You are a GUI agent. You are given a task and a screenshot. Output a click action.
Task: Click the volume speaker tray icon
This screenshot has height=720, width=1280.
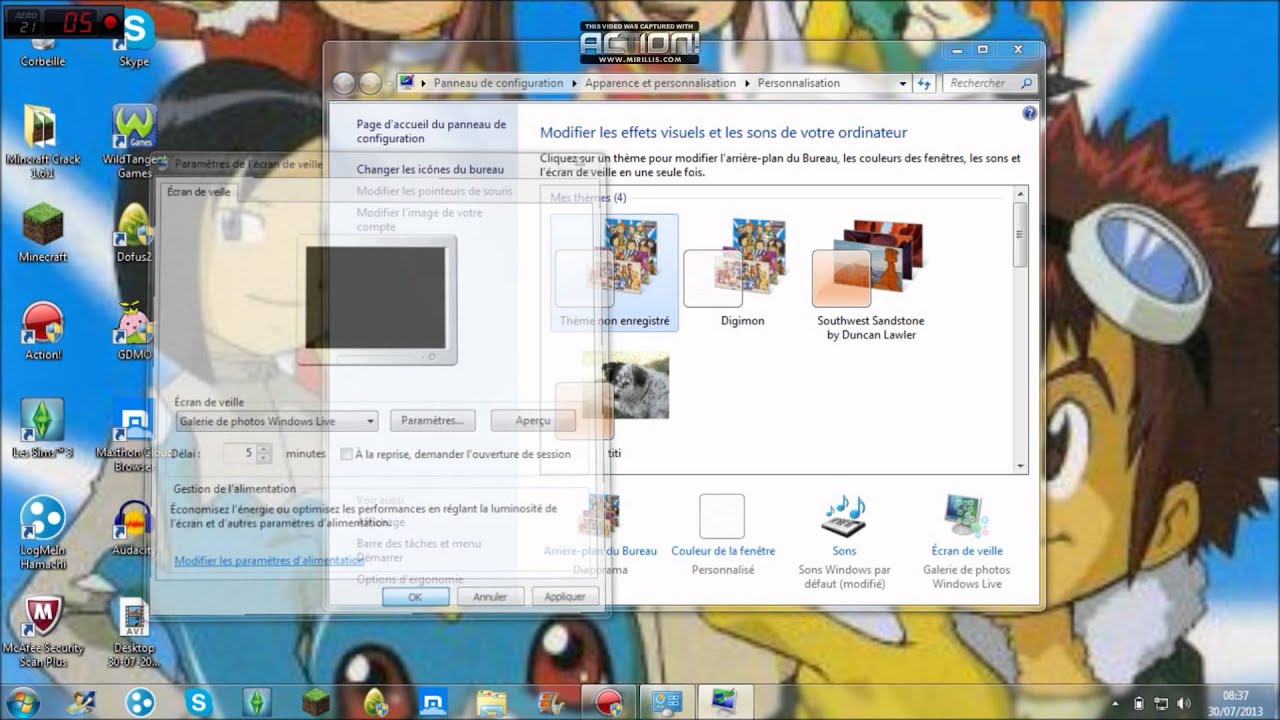pos(1186,703)
